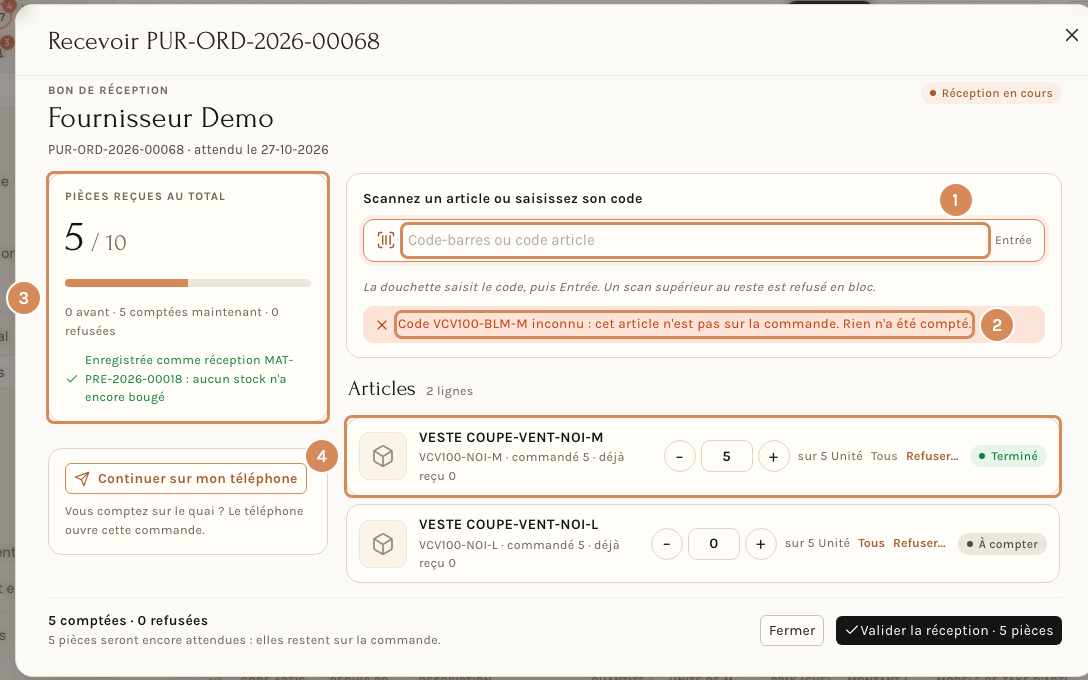Receive all with Tous on the VCV100-NOI-L line

pyautogui.click(x=872, y=543)
